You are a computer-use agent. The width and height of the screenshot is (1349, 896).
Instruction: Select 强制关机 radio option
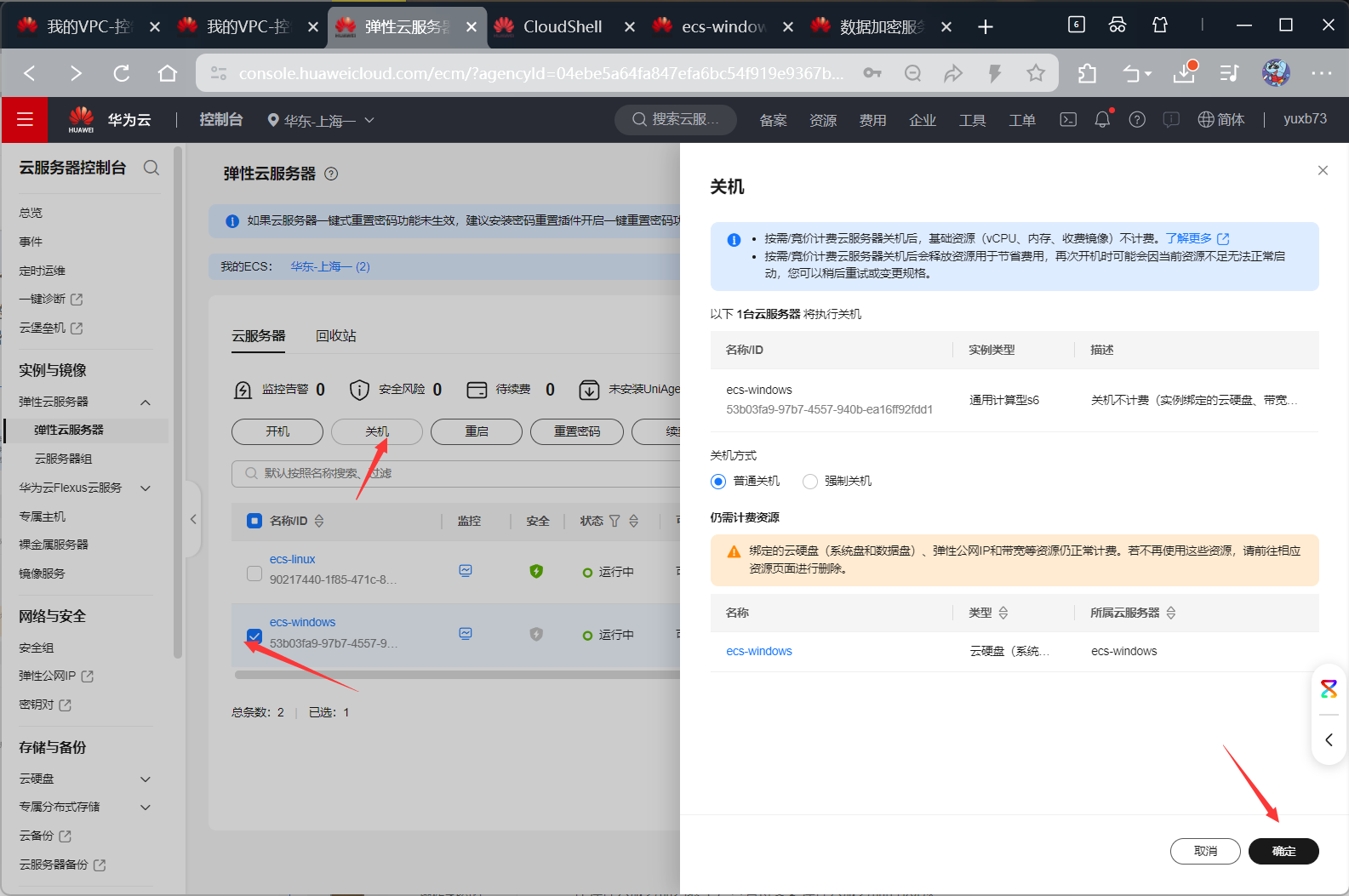[810, 482]
